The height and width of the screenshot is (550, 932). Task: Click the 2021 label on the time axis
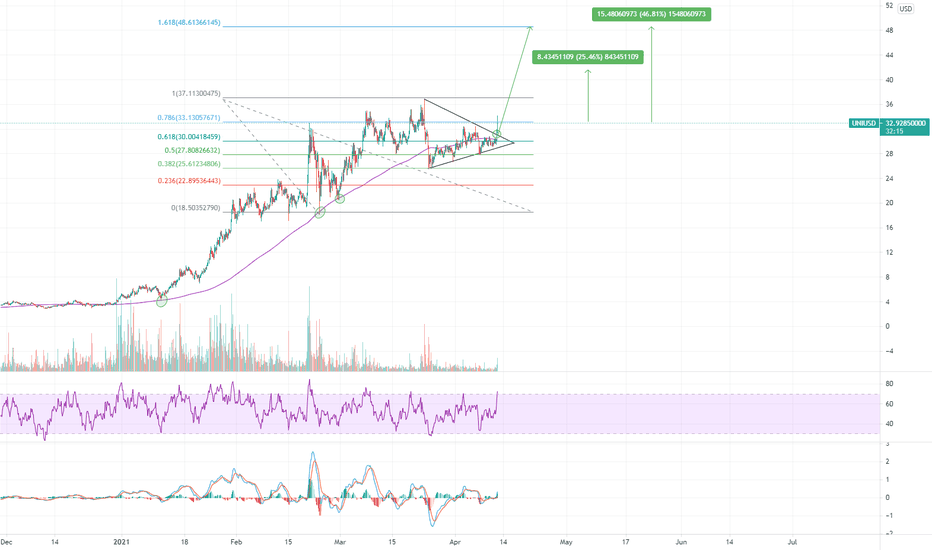pyautogui.click(x=122, y=542)
